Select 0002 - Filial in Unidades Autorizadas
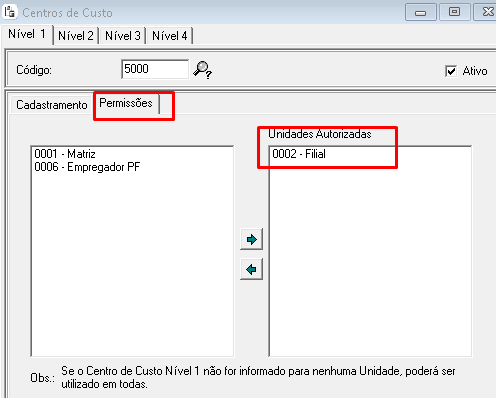The height and width of the screenshot is (398, 496). coord(299,154)
